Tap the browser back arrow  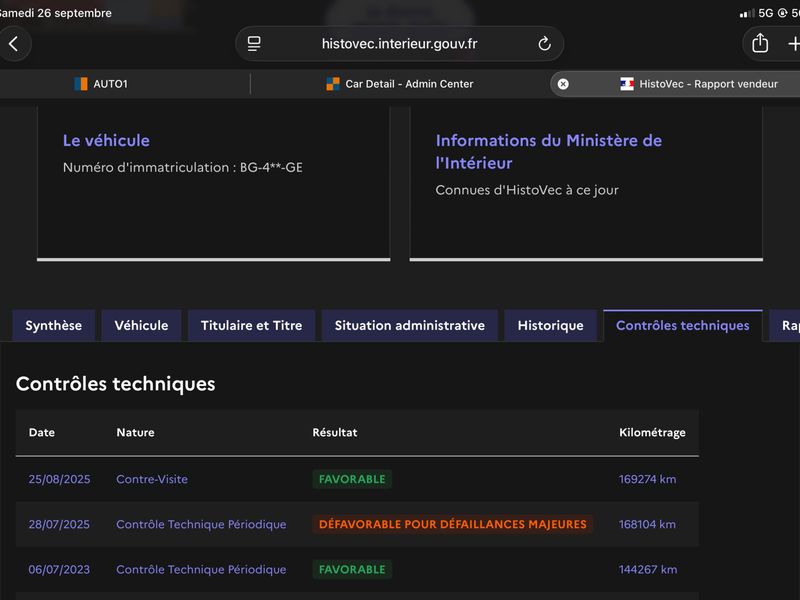pos(14,44)
